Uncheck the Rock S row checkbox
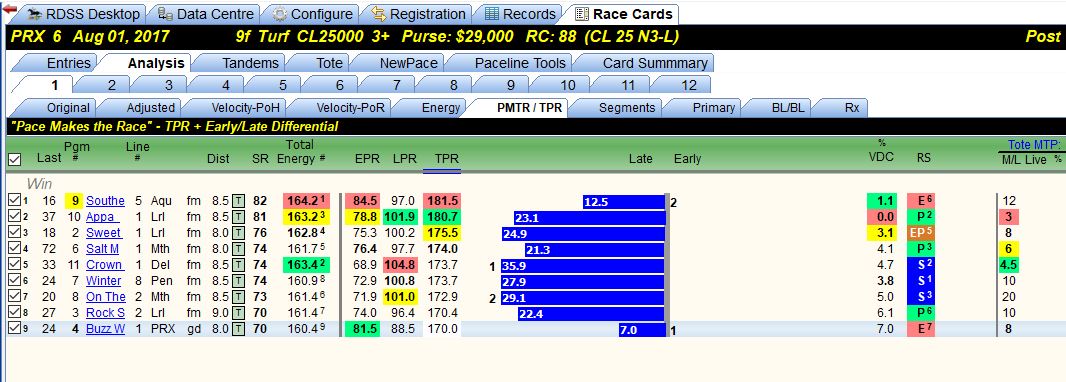 [x=14, y=313]
